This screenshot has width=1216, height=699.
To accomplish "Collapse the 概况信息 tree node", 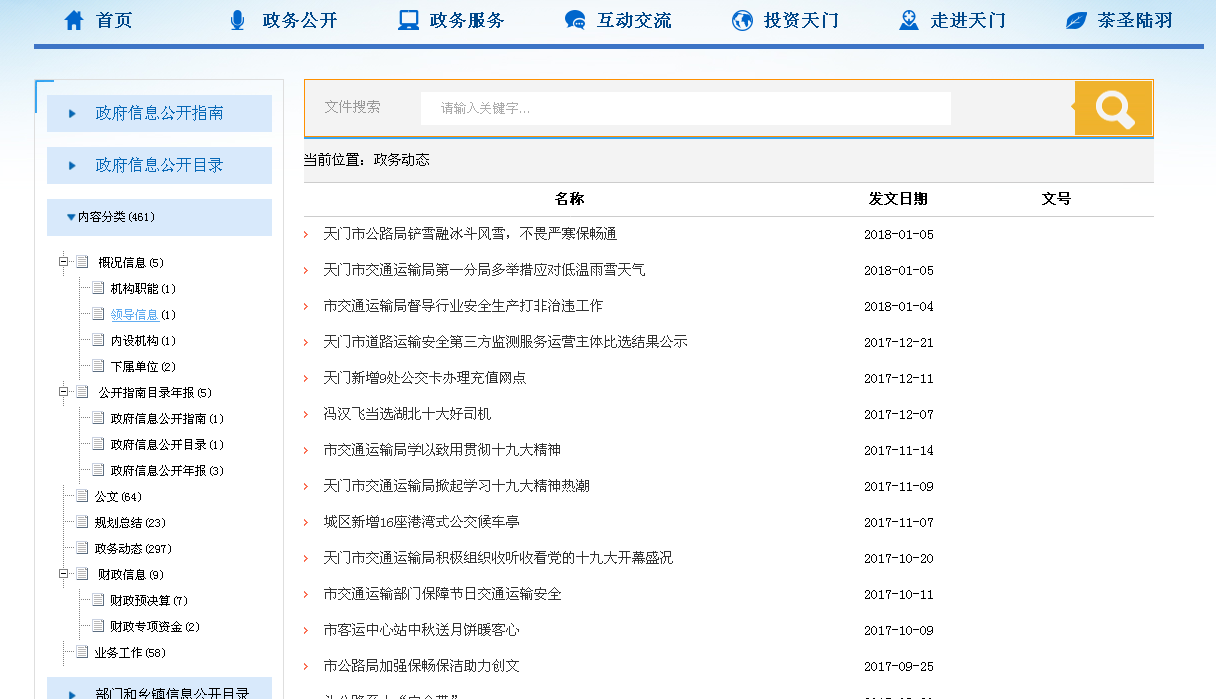I will click(64, 262).
